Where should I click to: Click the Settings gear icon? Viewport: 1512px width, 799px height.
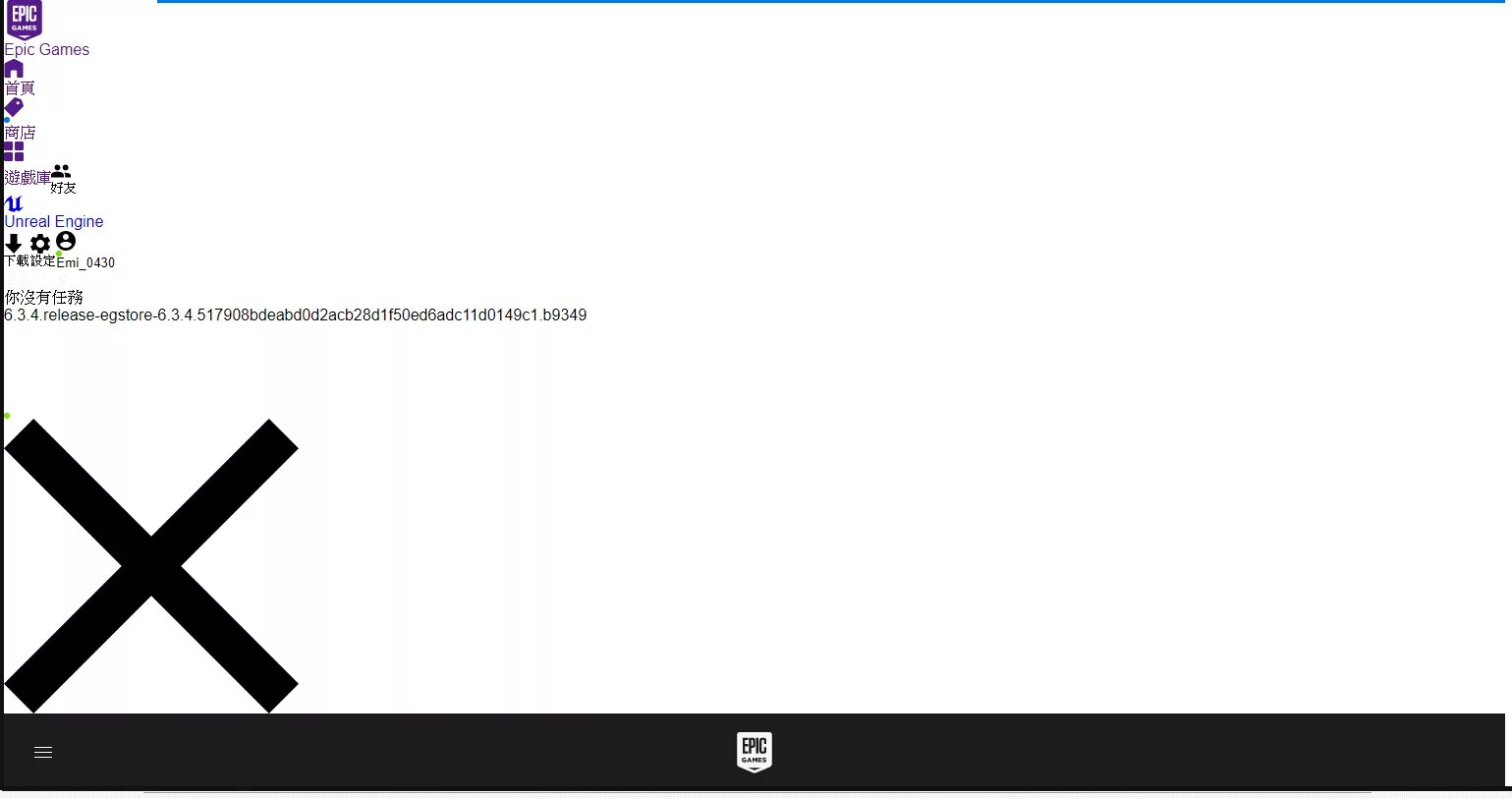(x=40, y=244)
